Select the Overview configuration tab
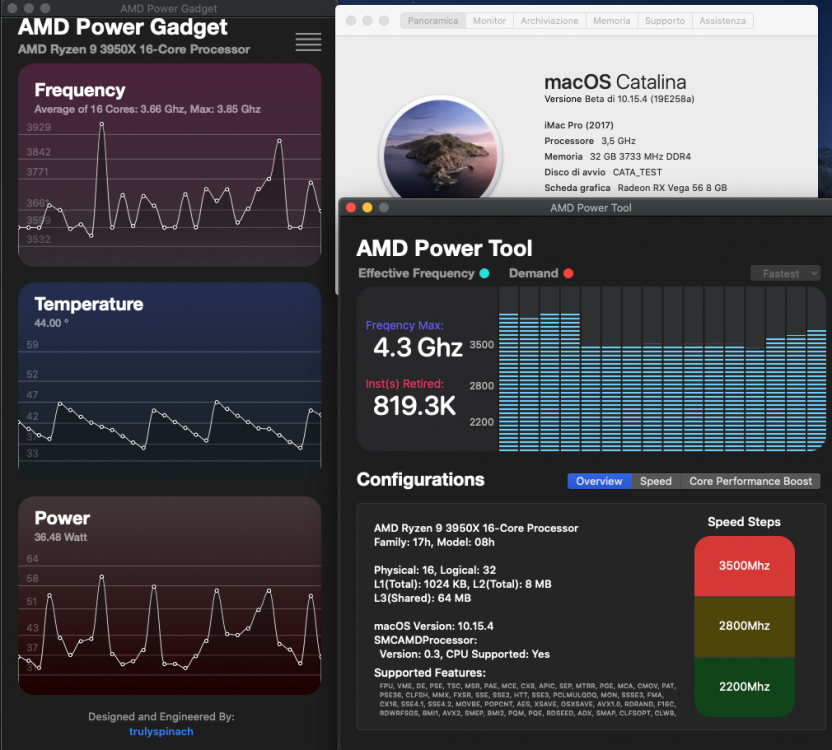 (599, 481)
